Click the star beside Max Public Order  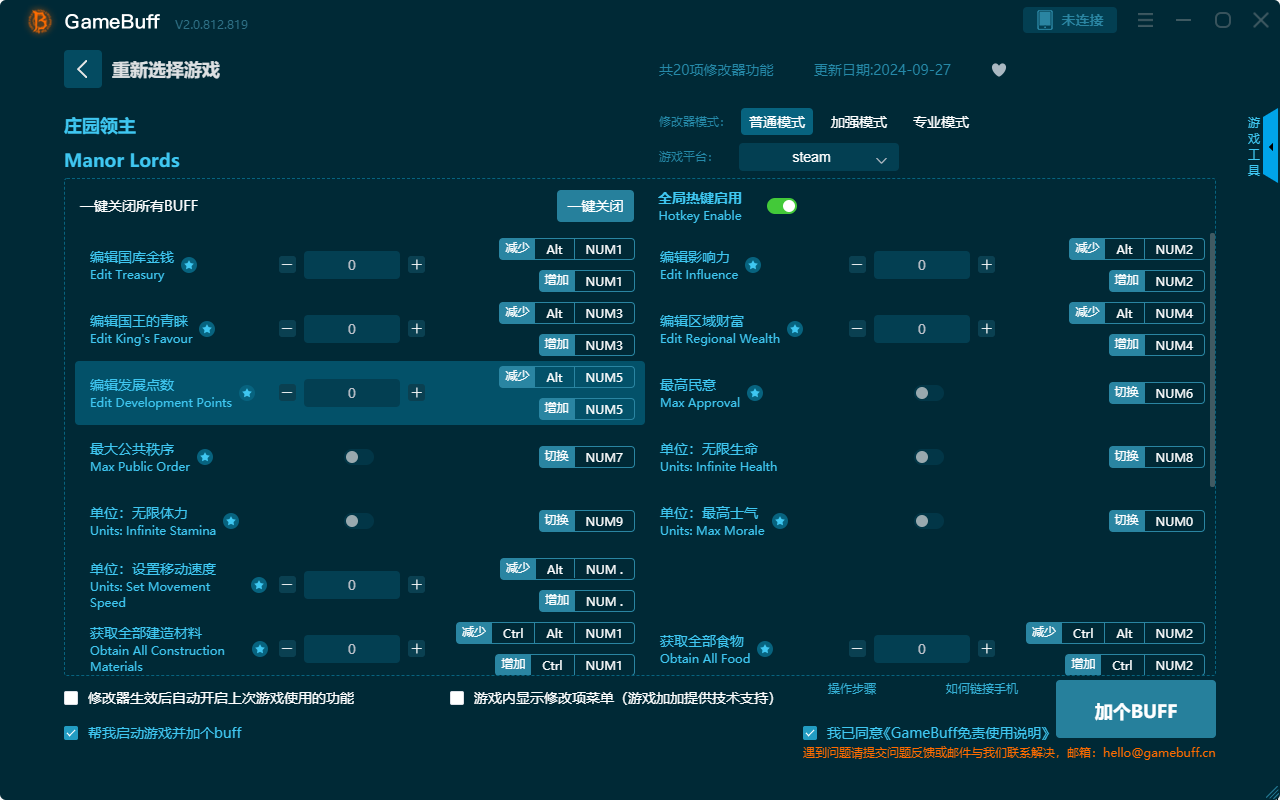205,457
